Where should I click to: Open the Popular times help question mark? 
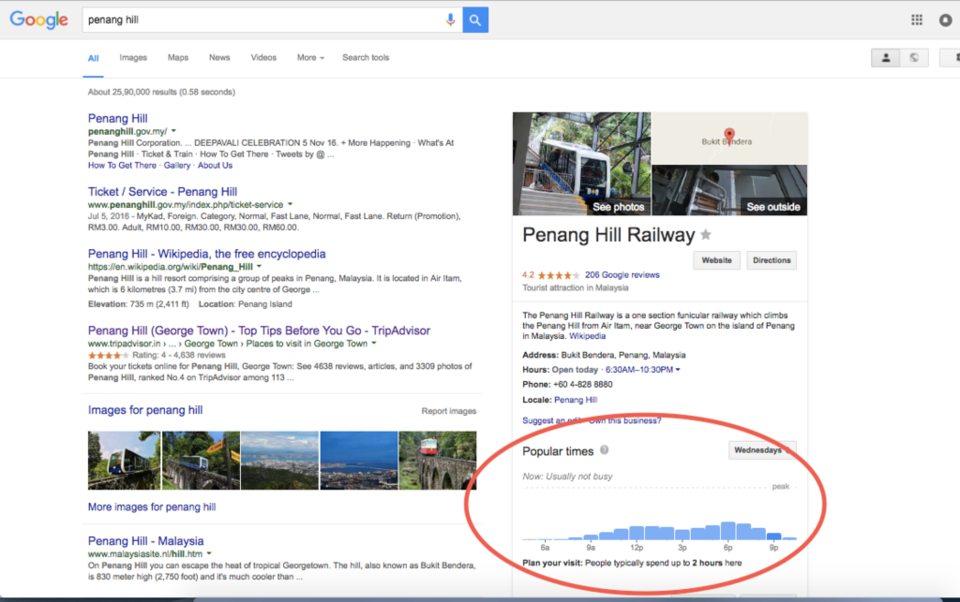[x=604, y=450]
